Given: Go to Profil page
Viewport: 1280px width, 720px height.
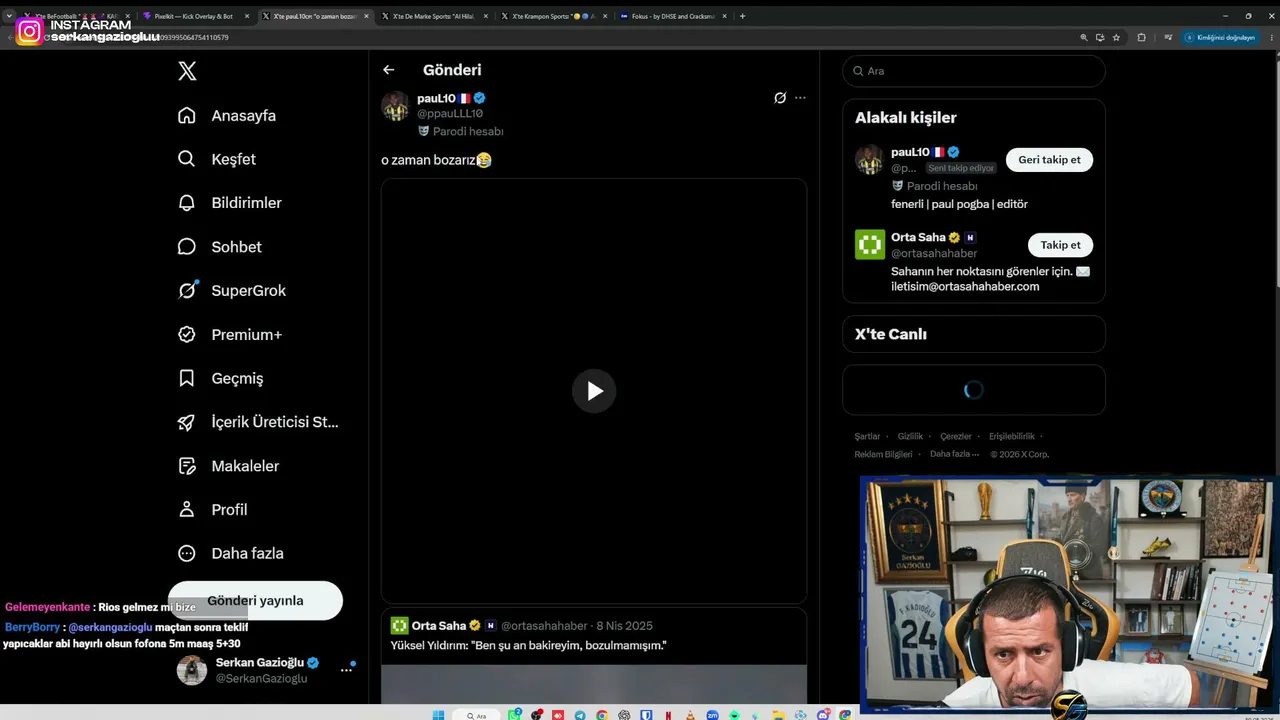Looking at the screenshot, I should (x=213, y=510).
